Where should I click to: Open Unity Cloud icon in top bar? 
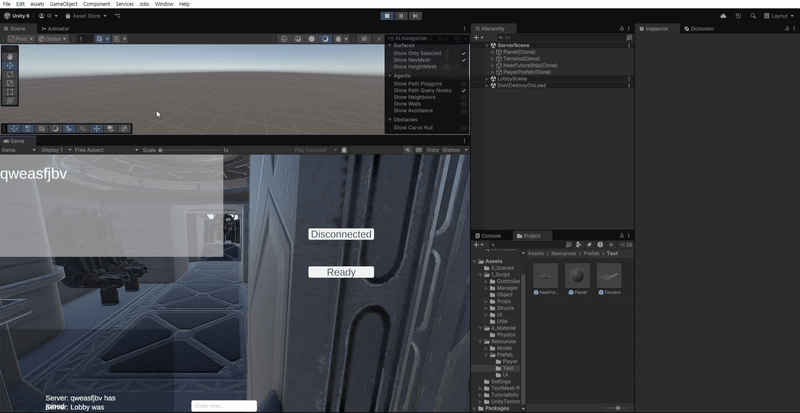(723, 16)
